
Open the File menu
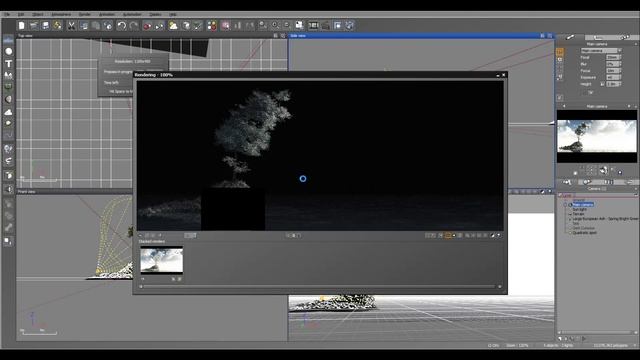tap(7, 14)
